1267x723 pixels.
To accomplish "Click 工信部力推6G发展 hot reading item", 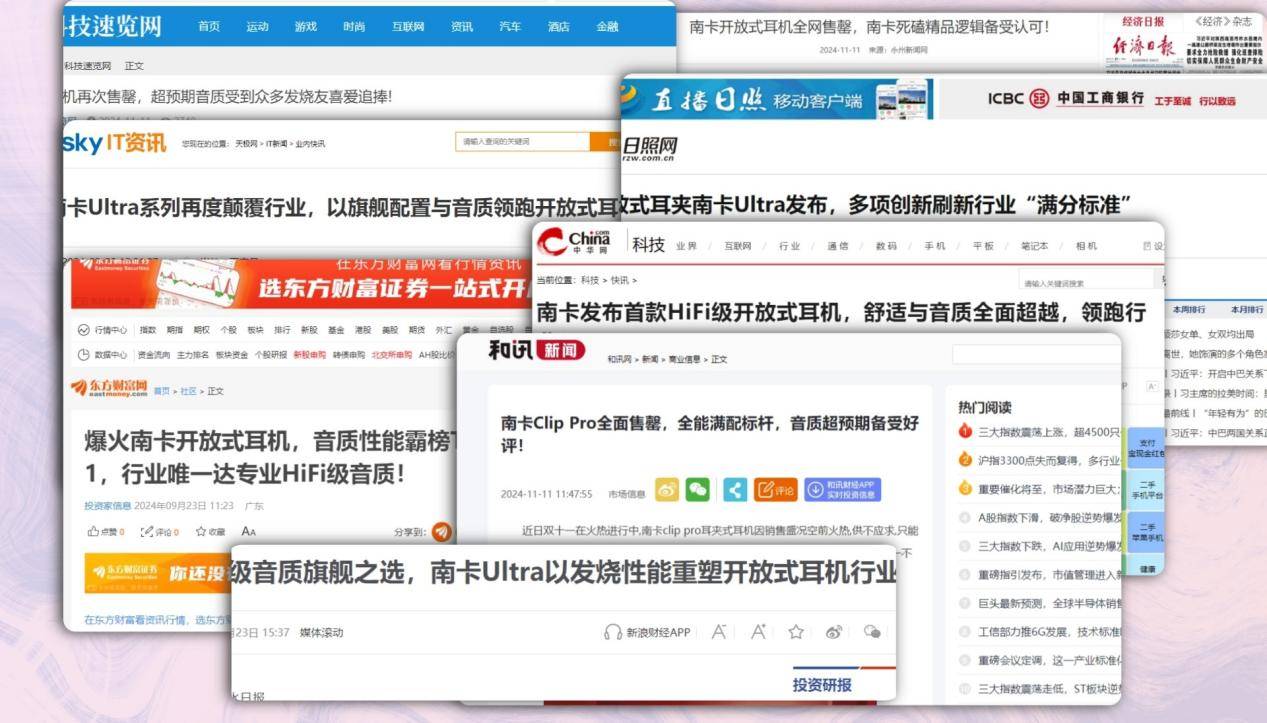I will (1048, 632).
